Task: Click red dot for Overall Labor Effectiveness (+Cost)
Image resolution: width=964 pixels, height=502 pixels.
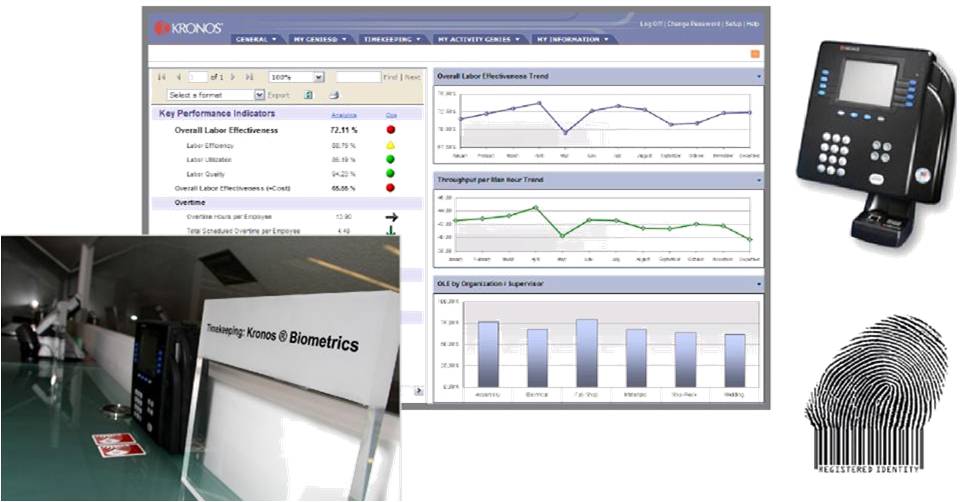Action: (390, 188)
